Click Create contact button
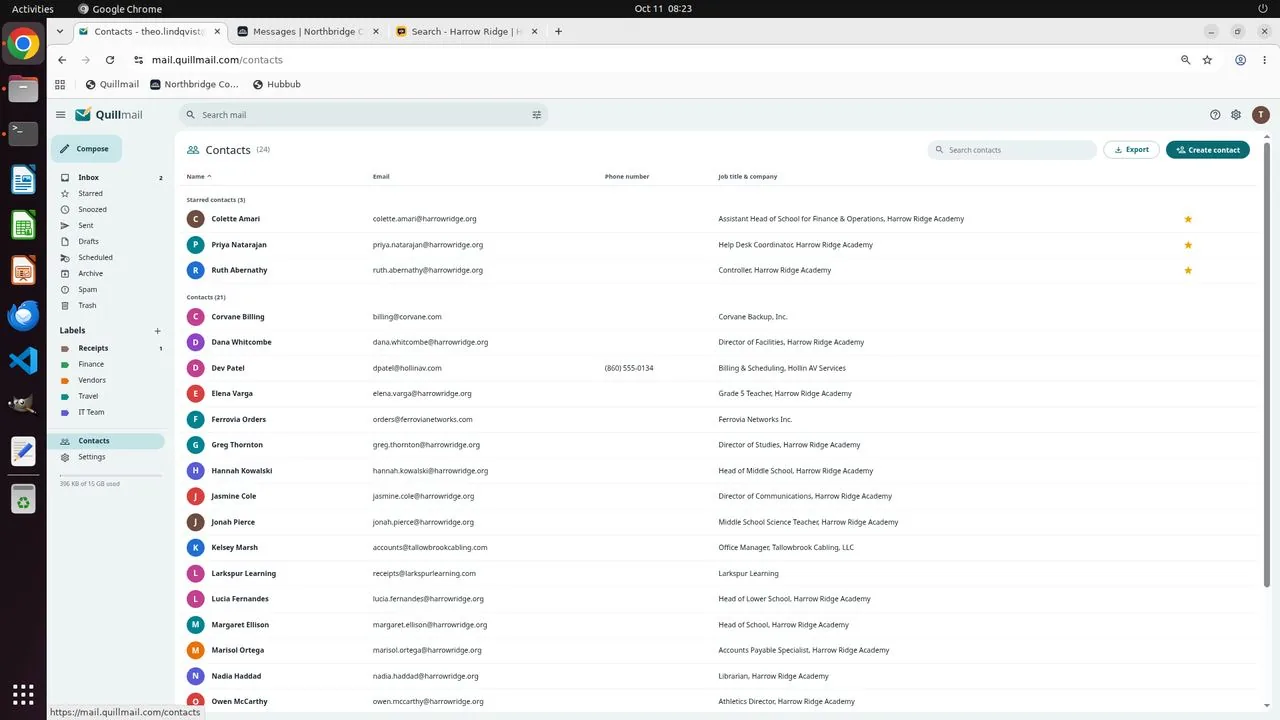1280x720 pixels. [x=1208, y=150]
